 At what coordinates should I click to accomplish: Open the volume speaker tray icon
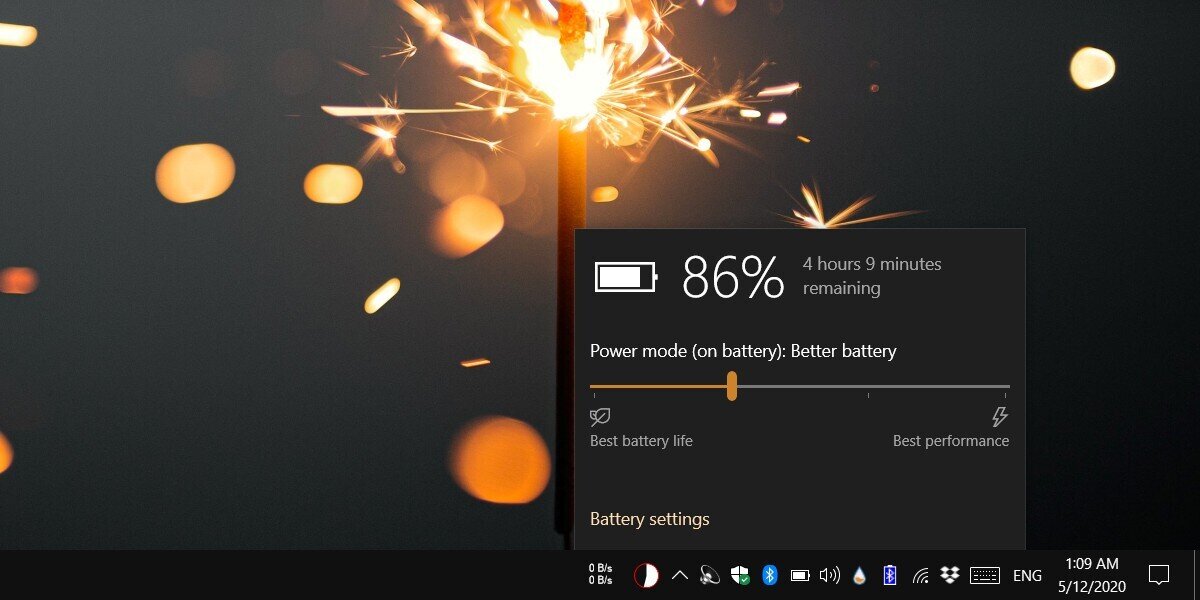[x=829, y=575]
